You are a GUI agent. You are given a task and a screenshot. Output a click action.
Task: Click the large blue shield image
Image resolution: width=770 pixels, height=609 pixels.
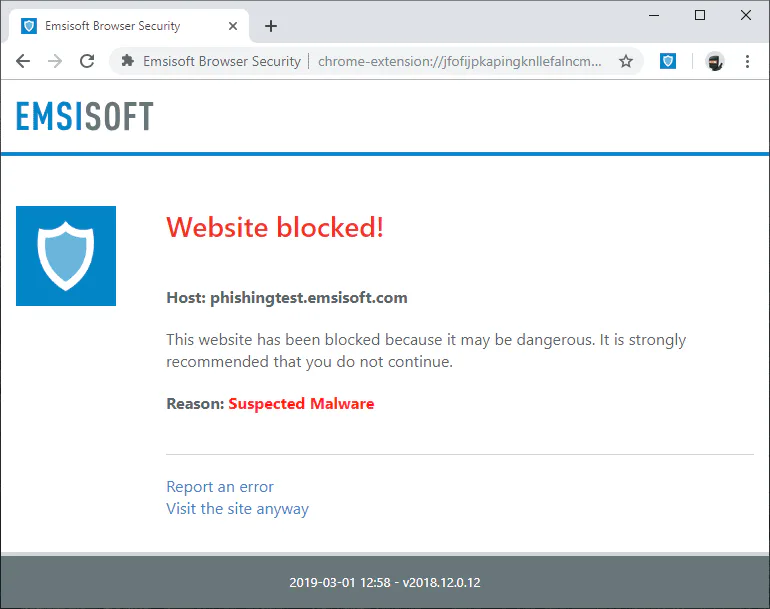click(66, 256)
